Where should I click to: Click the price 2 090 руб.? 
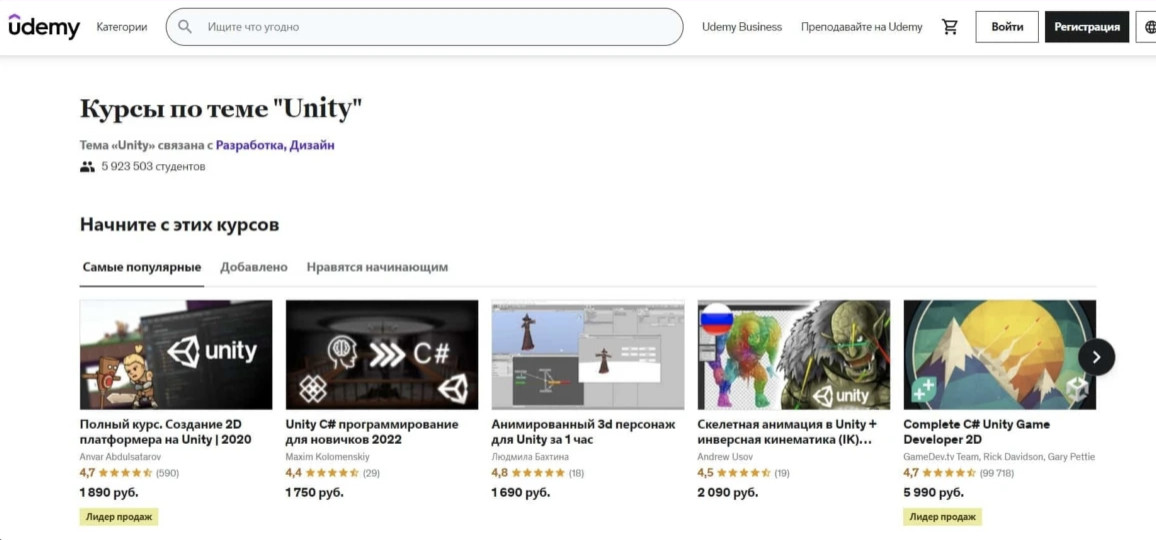click(x=728, y=492)
